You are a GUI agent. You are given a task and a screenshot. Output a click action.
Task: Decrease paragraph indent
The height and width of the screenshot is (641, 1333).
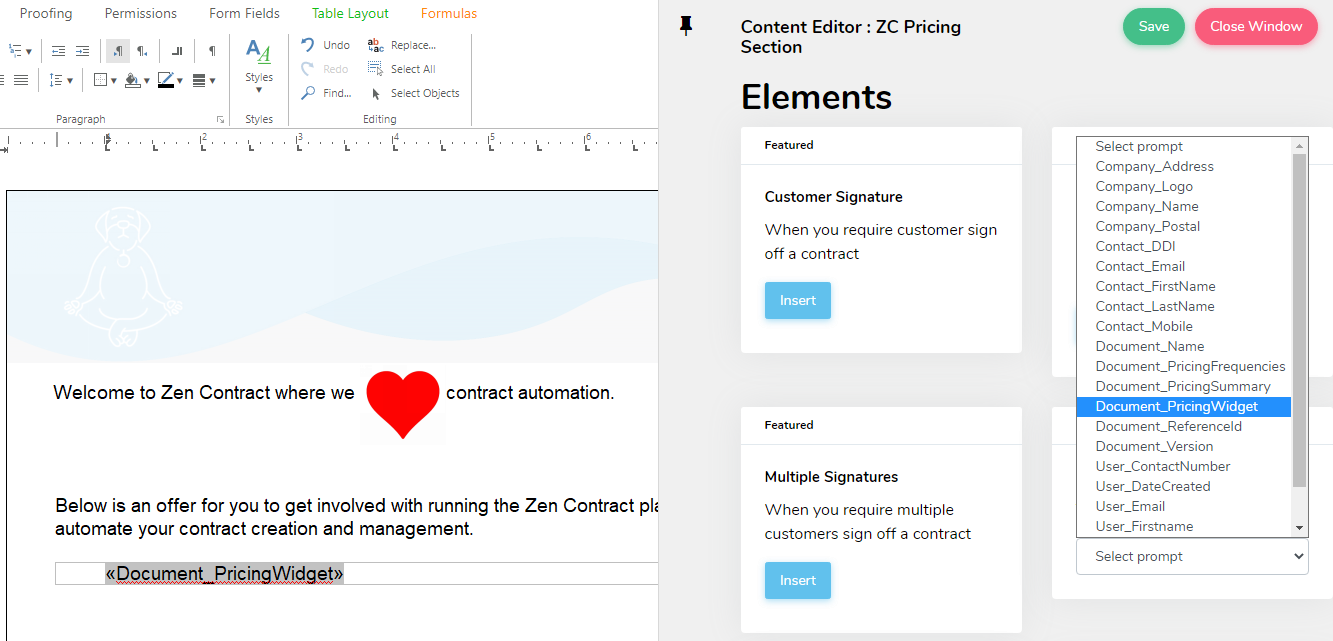pyautogui.click(x=58, y=51)
